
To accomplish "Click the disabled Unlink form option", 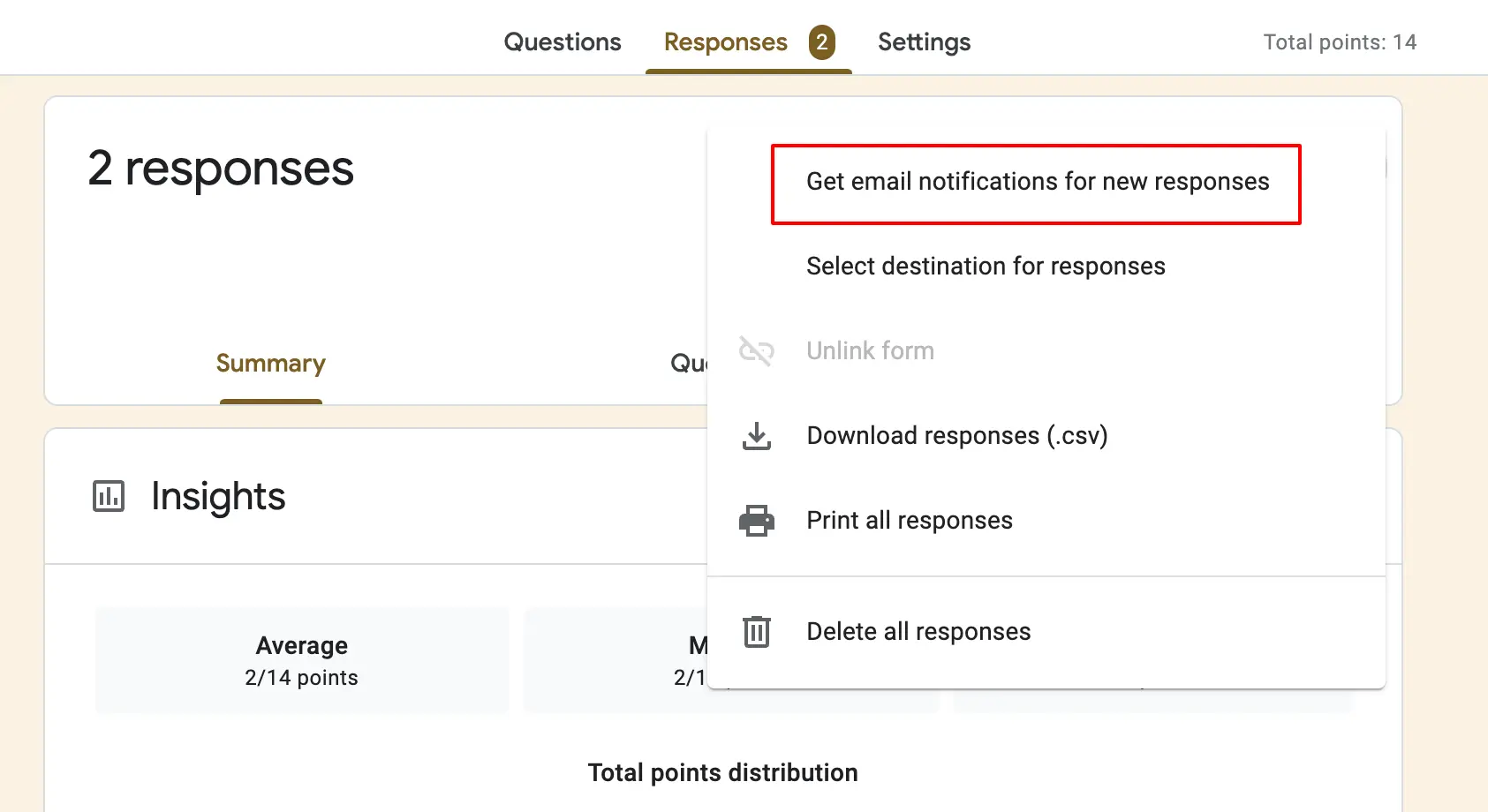I will (x=870, y=350).
